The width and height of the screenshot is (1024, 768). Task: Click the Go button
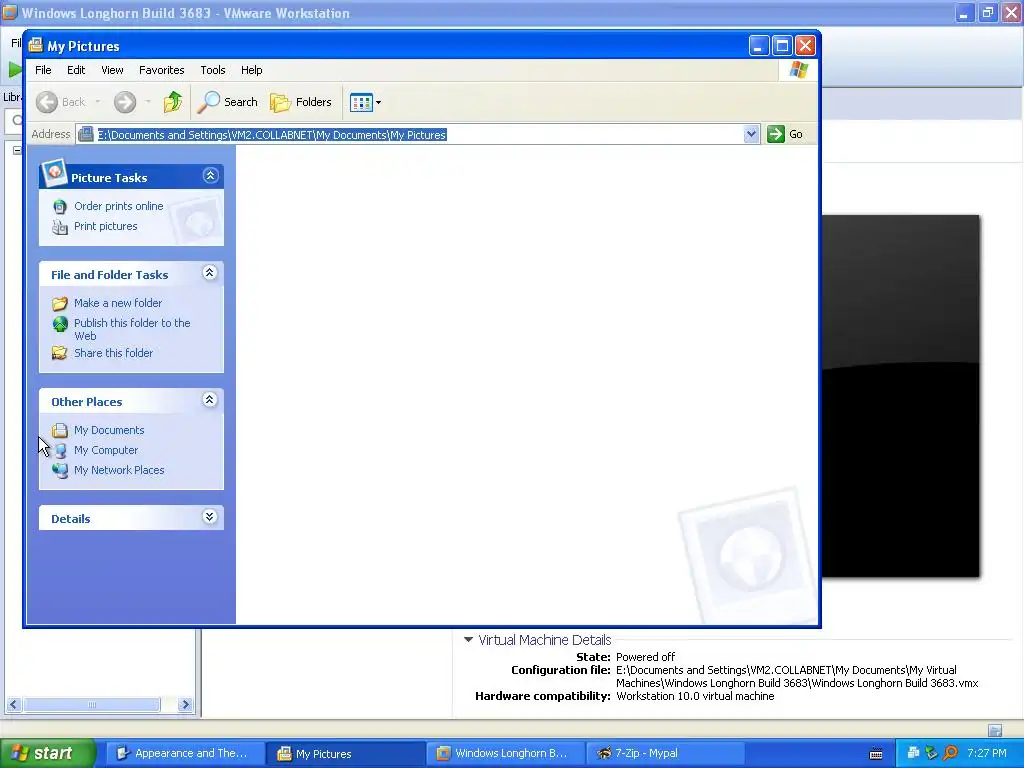786,134
